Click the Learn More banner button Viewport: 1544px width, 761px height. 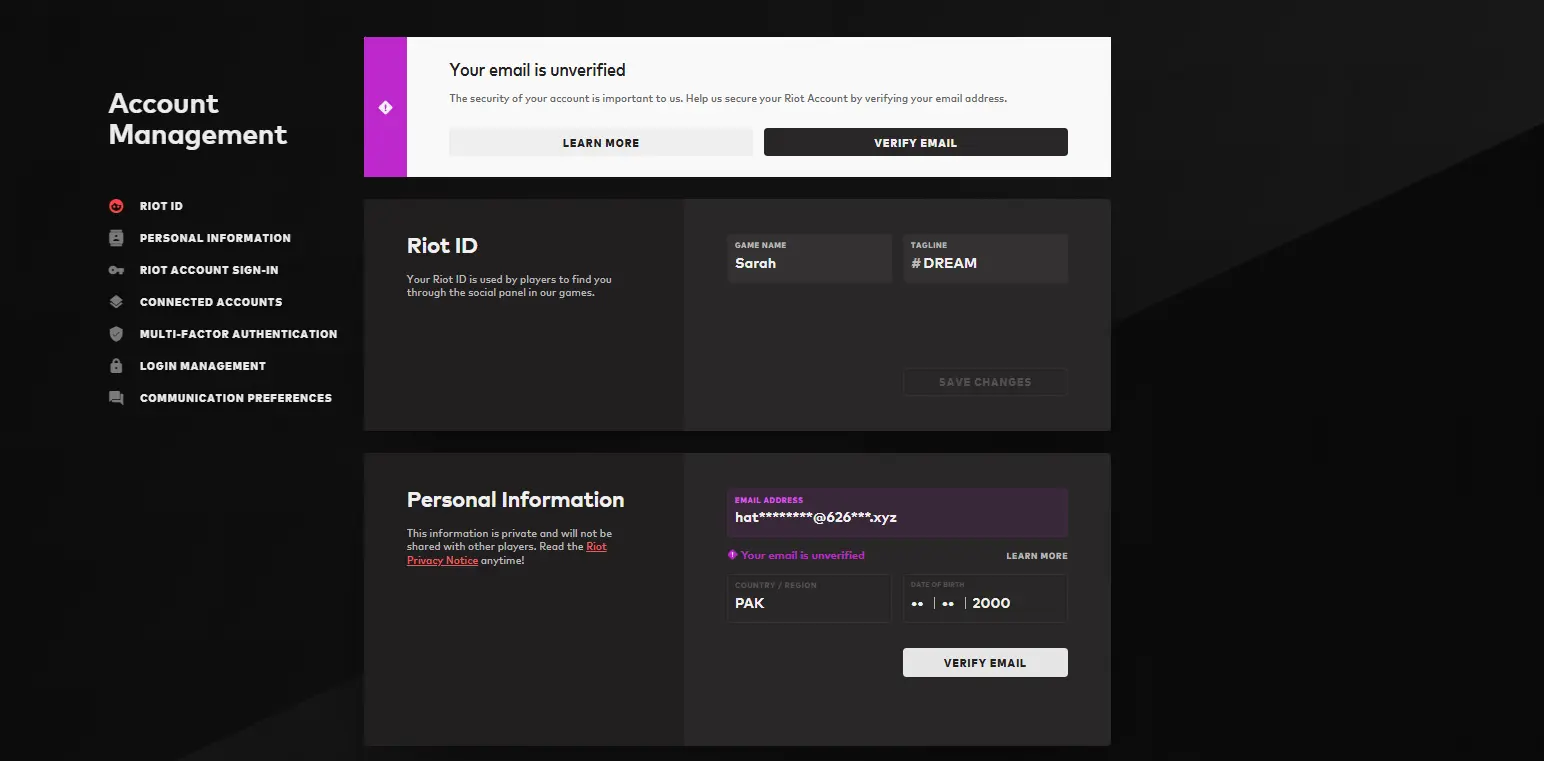click(x=600, y=143)
